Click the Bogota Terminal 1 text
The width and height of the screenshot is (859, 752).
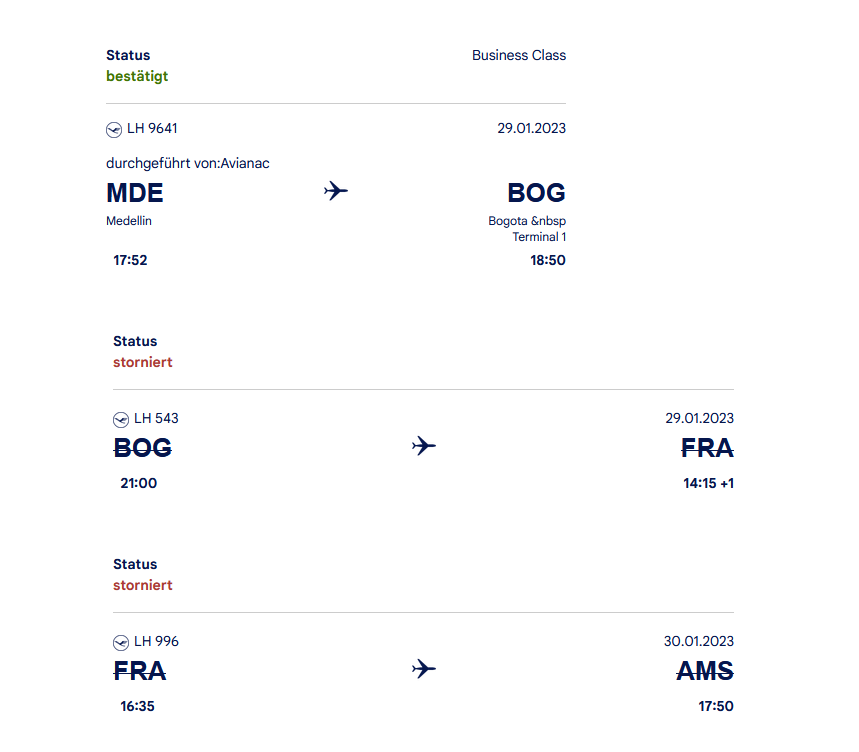click(527, 229)
